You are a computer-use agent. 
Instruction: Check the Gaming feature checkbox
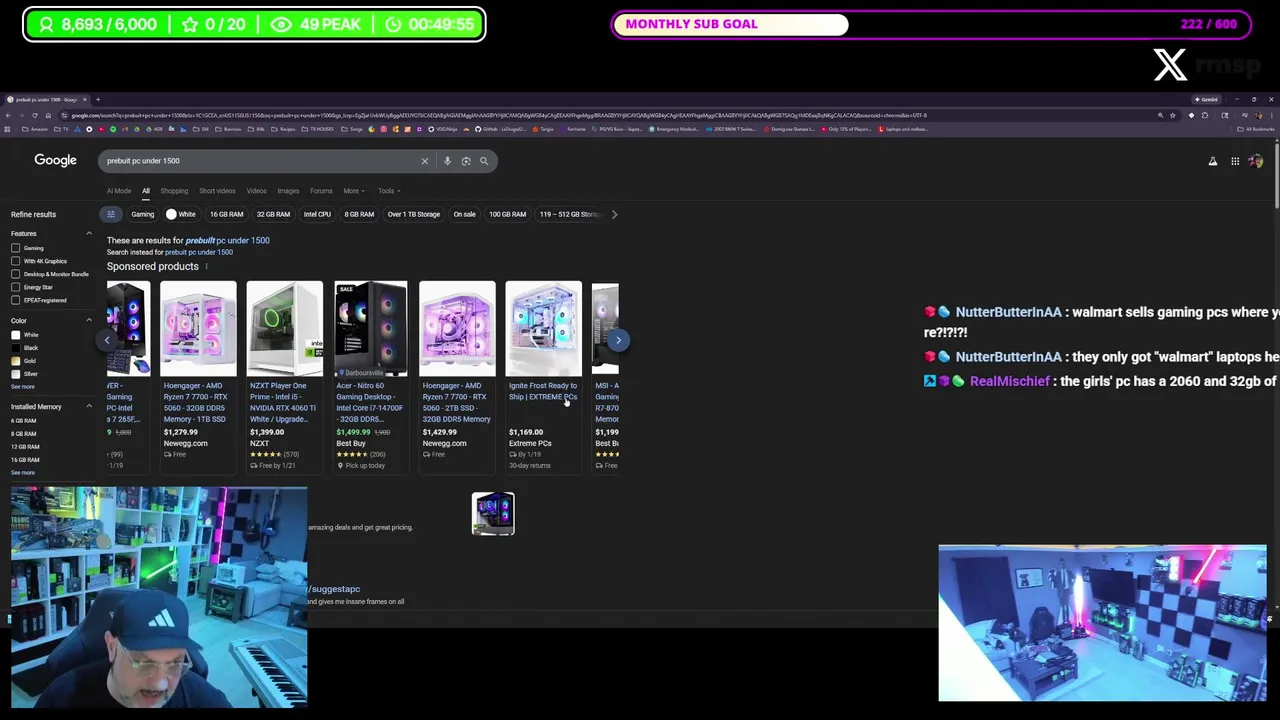pyautogui.click(x=15, y=248)
